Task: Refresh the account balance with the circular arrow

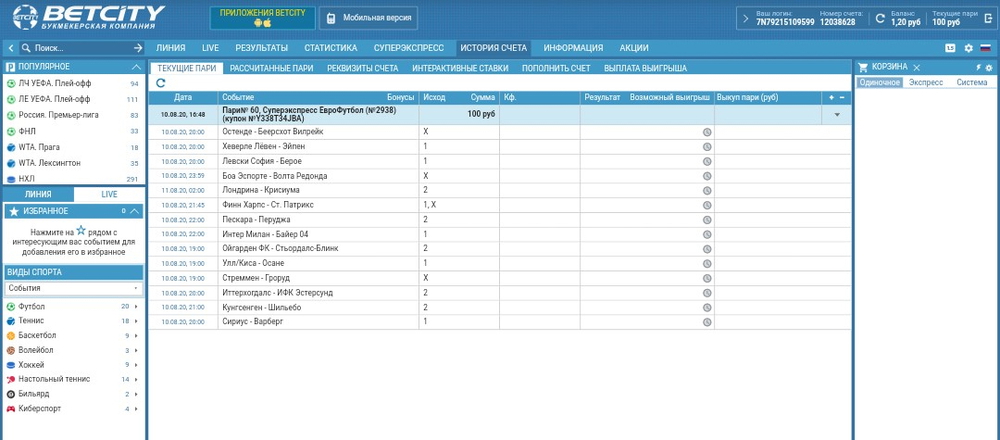Action: [879, 18]
